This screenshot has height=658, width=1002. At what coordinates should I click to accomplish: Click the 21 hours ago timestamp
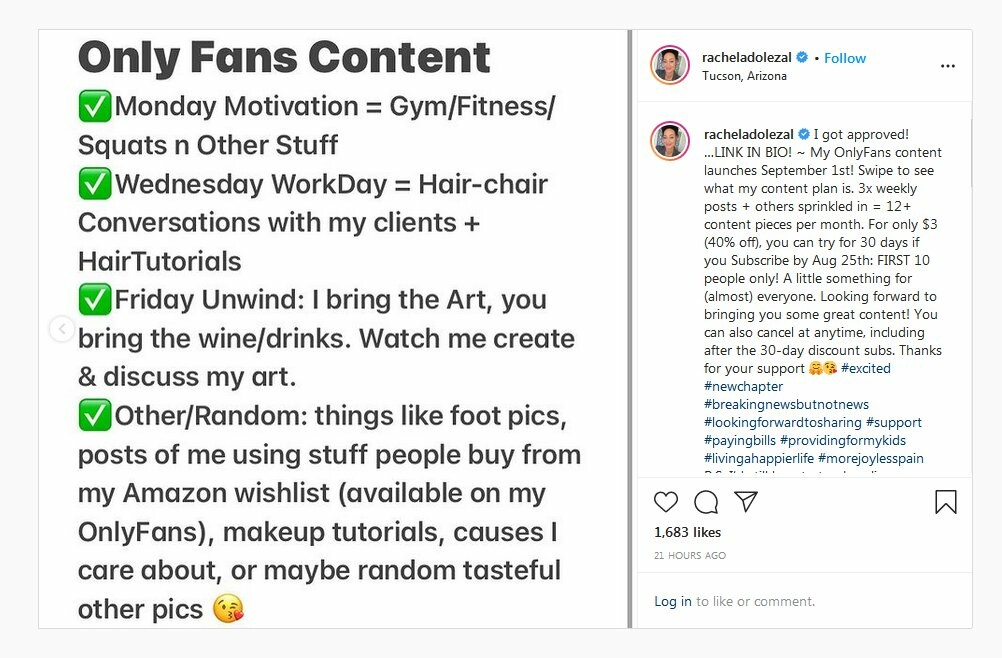tap(690, 555)
